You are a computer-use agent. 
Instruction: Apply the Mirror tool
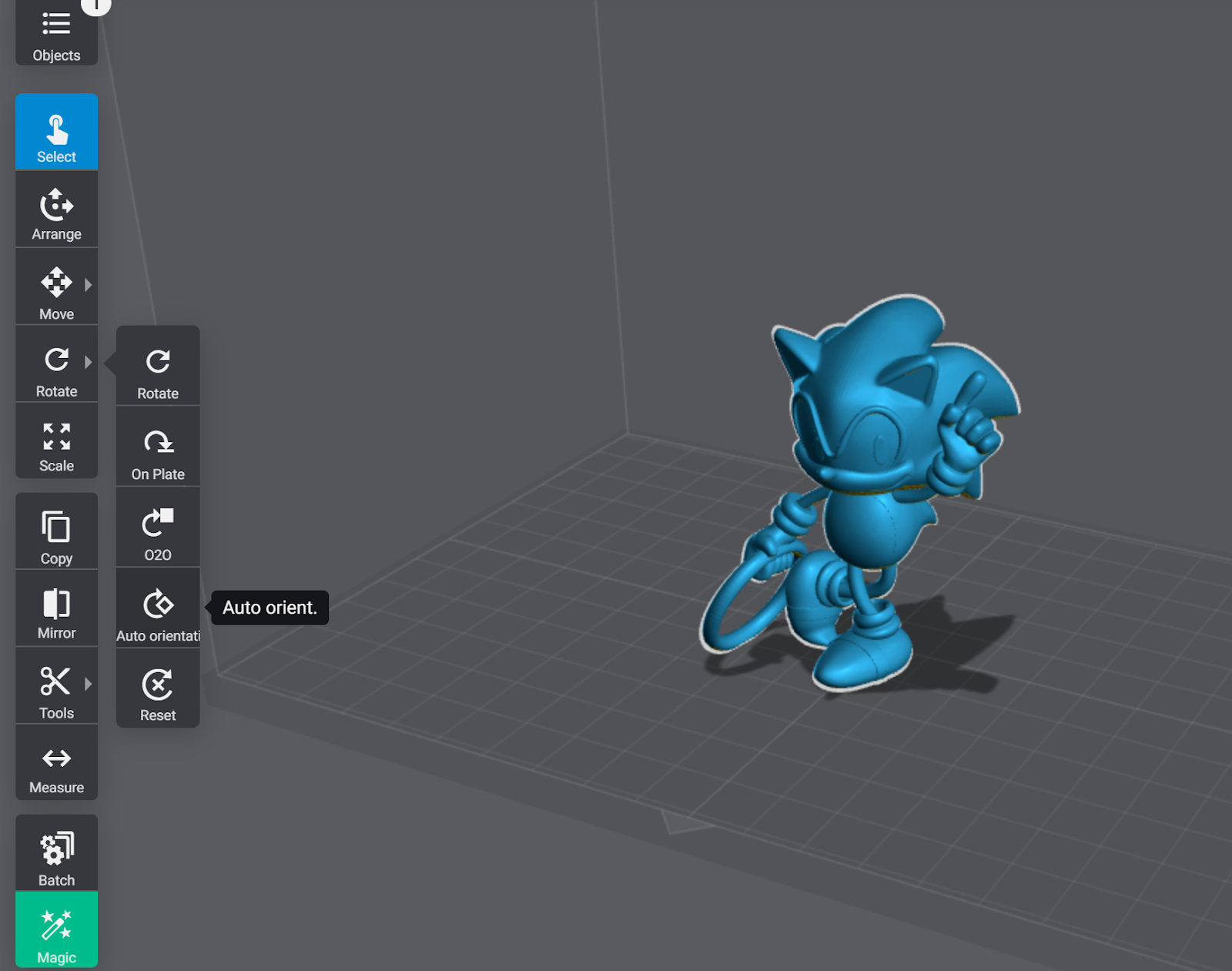click(x=56, y=608)
